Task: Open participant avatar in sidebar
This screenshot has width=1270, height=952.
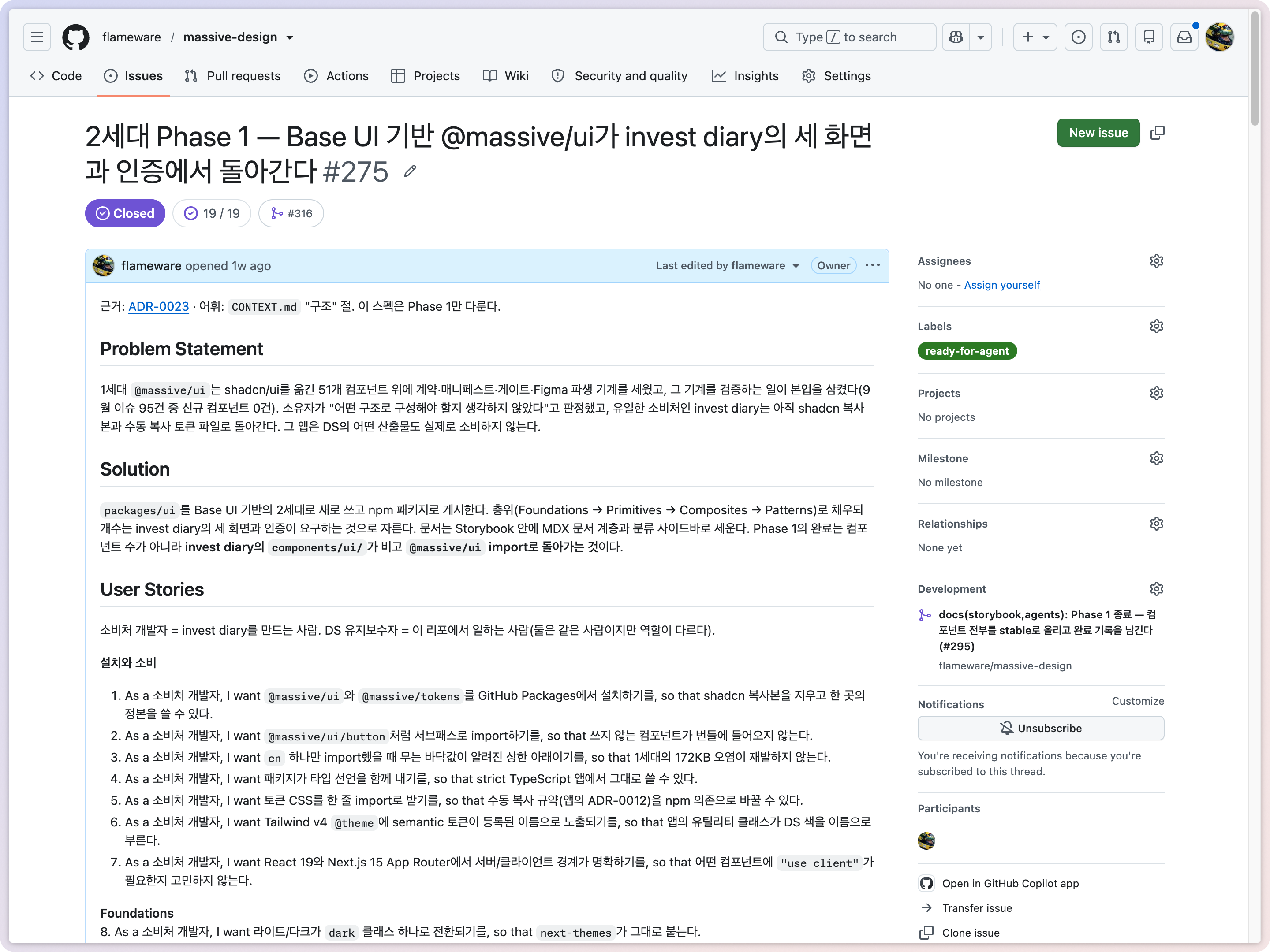Action: click(926, 840)
